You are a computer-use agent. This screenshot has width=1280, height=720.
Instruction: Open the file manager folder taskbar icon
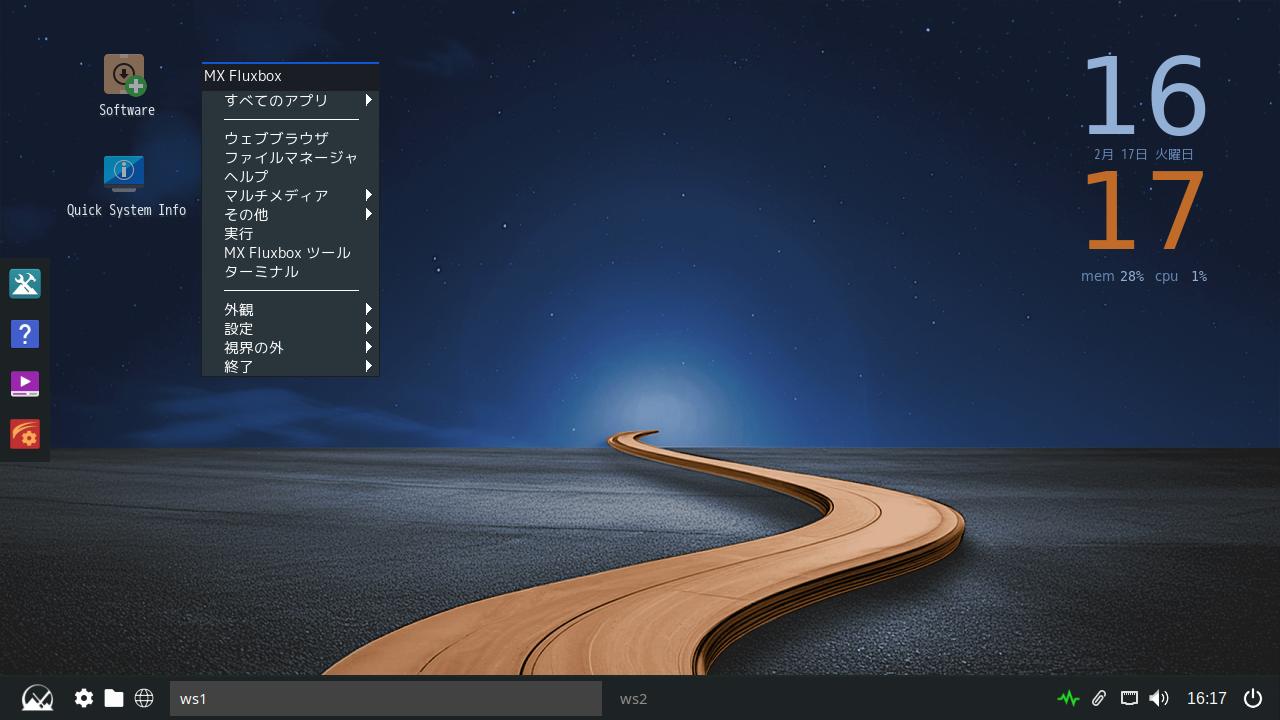(114, 698)
